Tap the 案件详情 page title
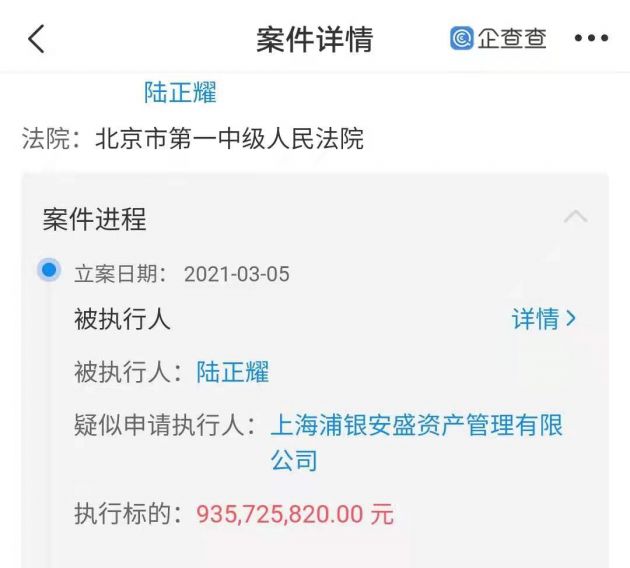 click(x=315, y=39)
